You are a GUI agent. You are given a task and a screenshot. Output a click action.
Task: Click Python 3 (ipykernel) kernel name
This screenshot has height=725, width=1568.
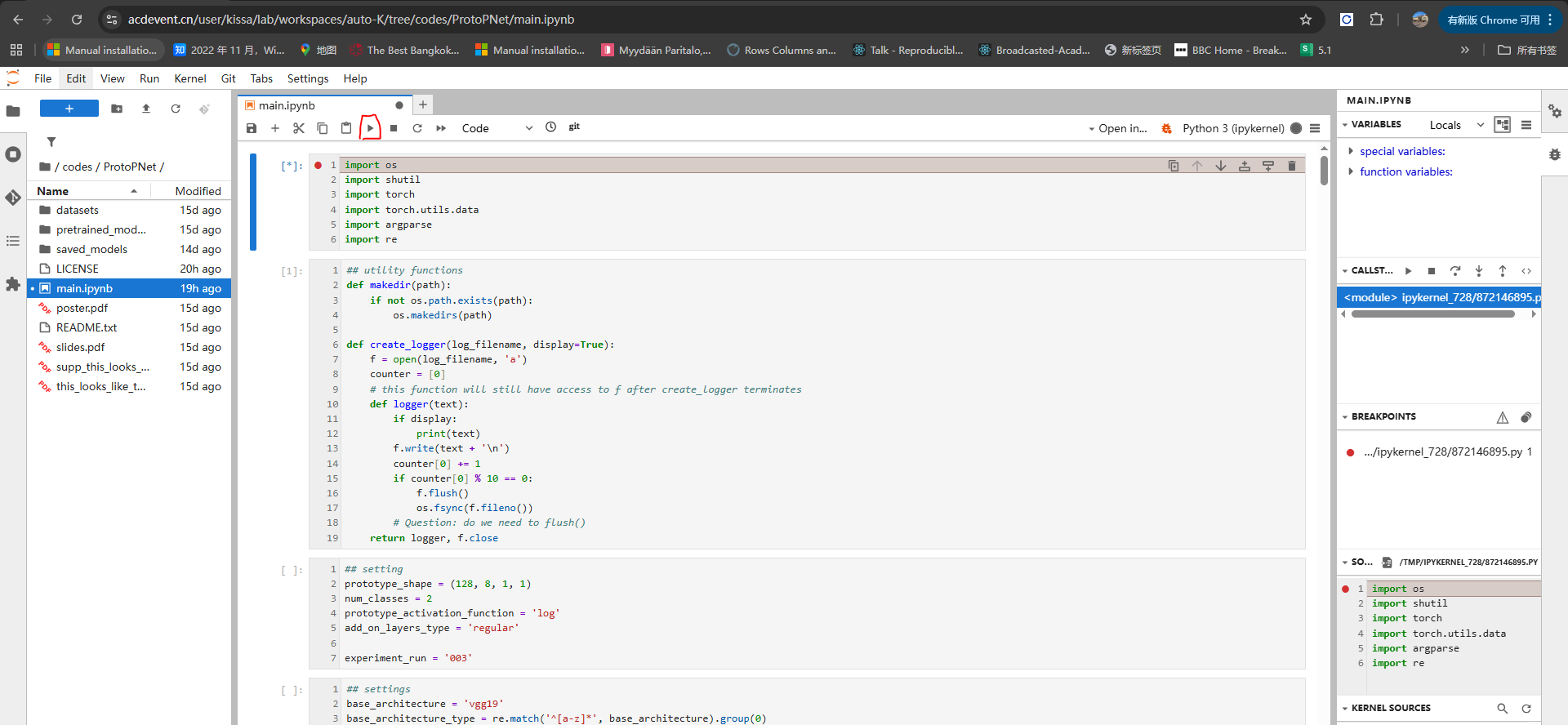tap(1232, 128)
